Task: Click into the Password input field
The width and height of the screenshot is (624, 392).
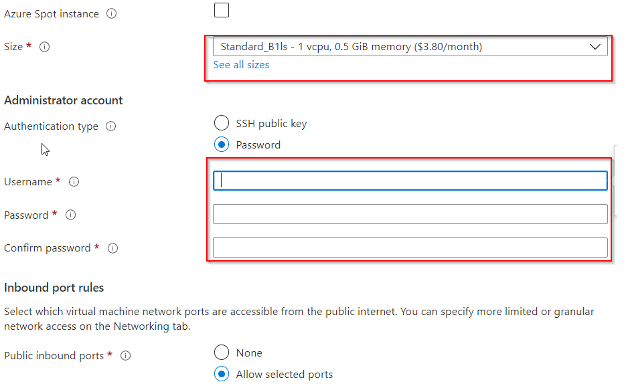Action: (x=410, y=214)
